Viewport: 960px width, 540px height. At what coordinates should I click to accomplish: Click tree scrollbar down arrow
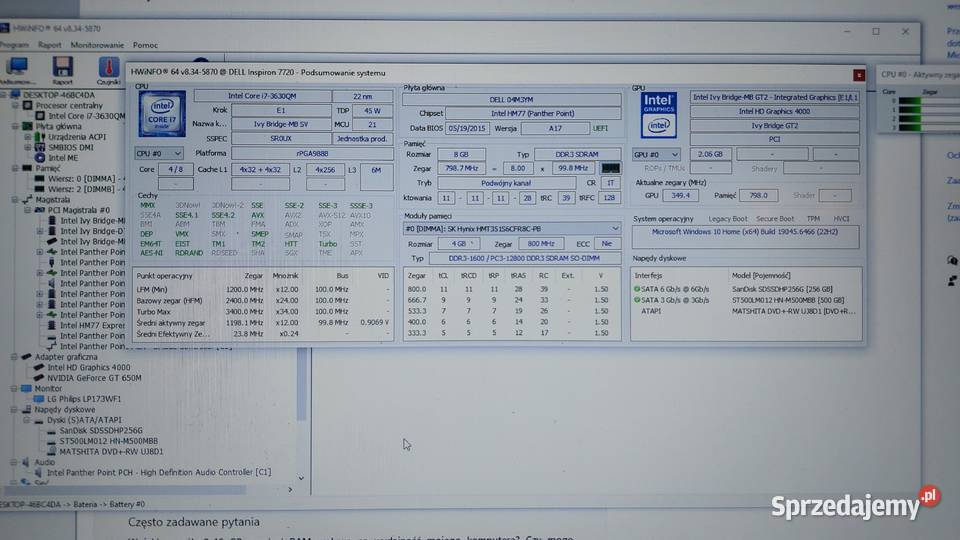[301, 478]
